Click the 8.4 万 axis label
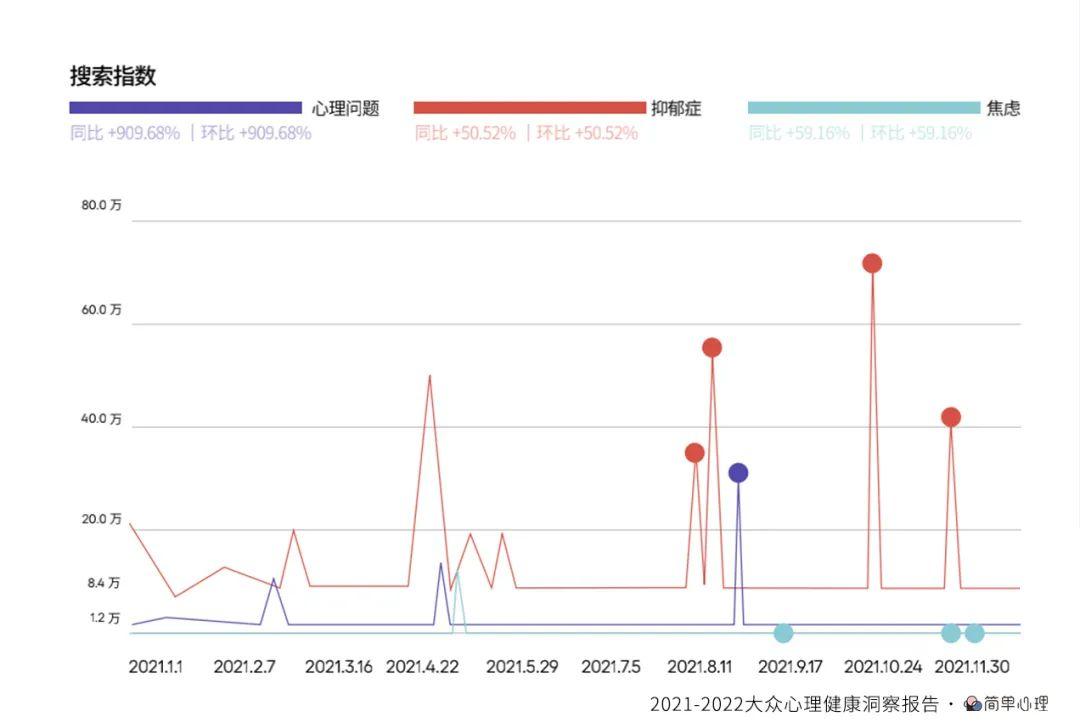The height and width of the screenshot is (728, 1080). pos(103,583)
